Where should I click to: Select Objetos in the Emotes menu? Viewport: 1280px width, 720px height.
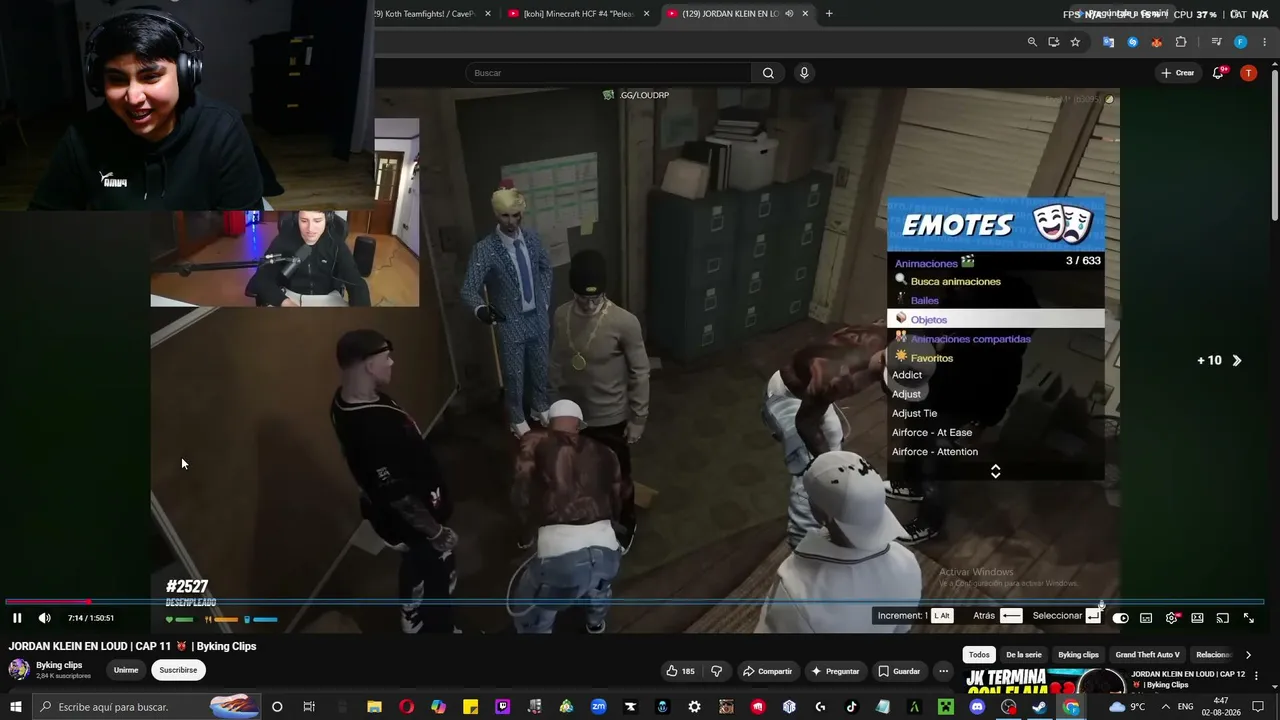pos(996,319)
